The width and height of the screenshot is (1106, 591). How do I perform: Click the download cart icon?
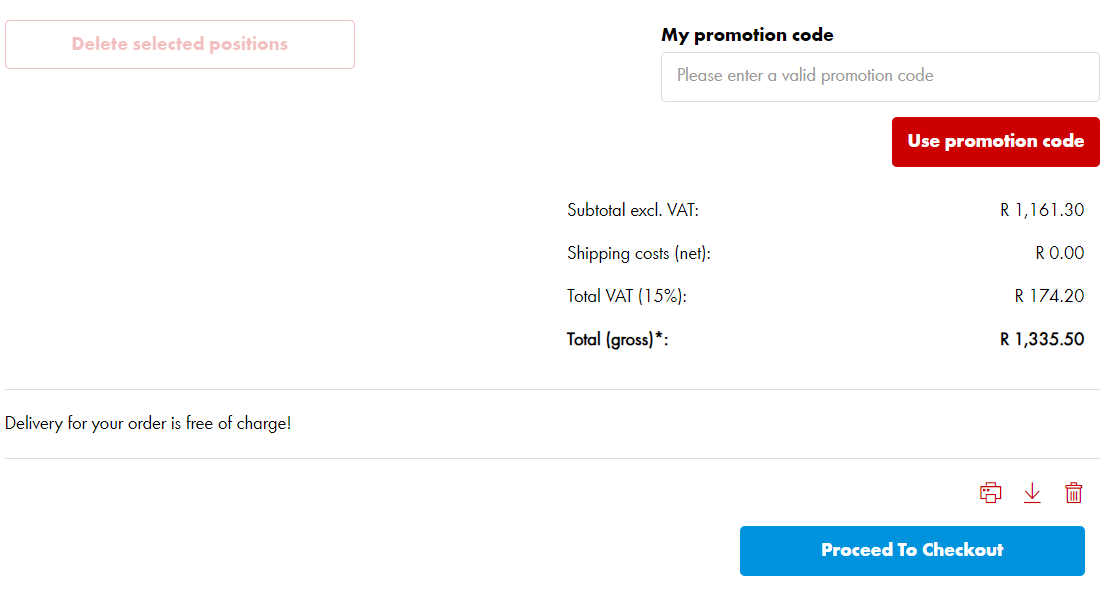tap(1032, 493)
